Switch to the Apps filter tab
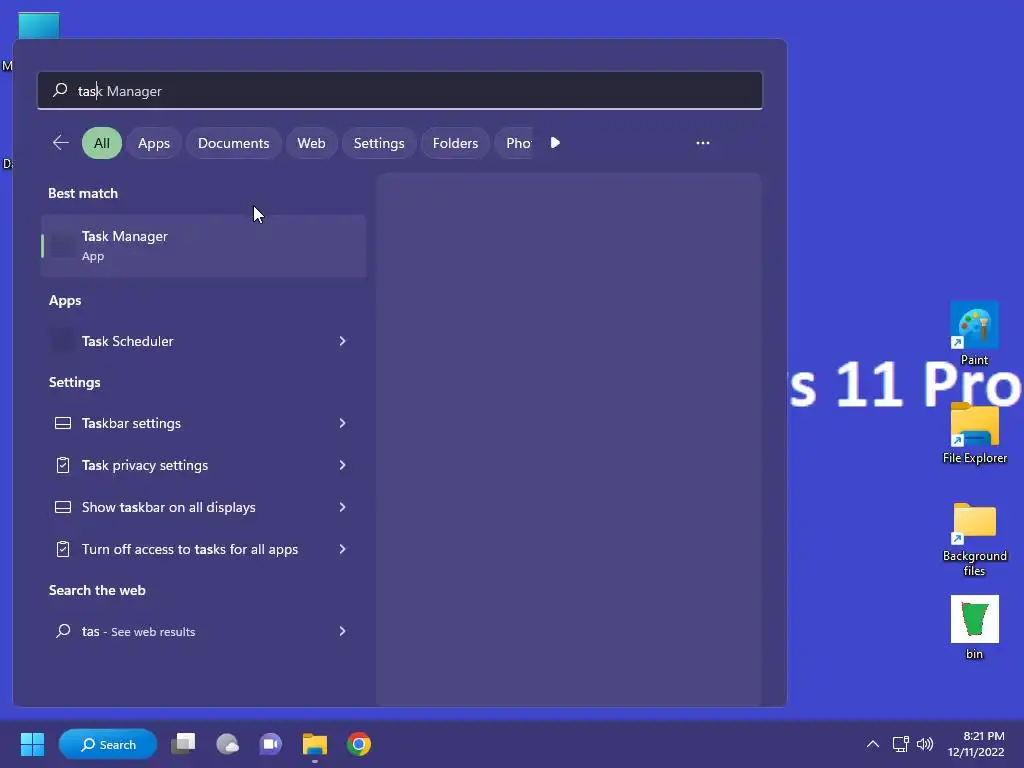 [153, 143]
